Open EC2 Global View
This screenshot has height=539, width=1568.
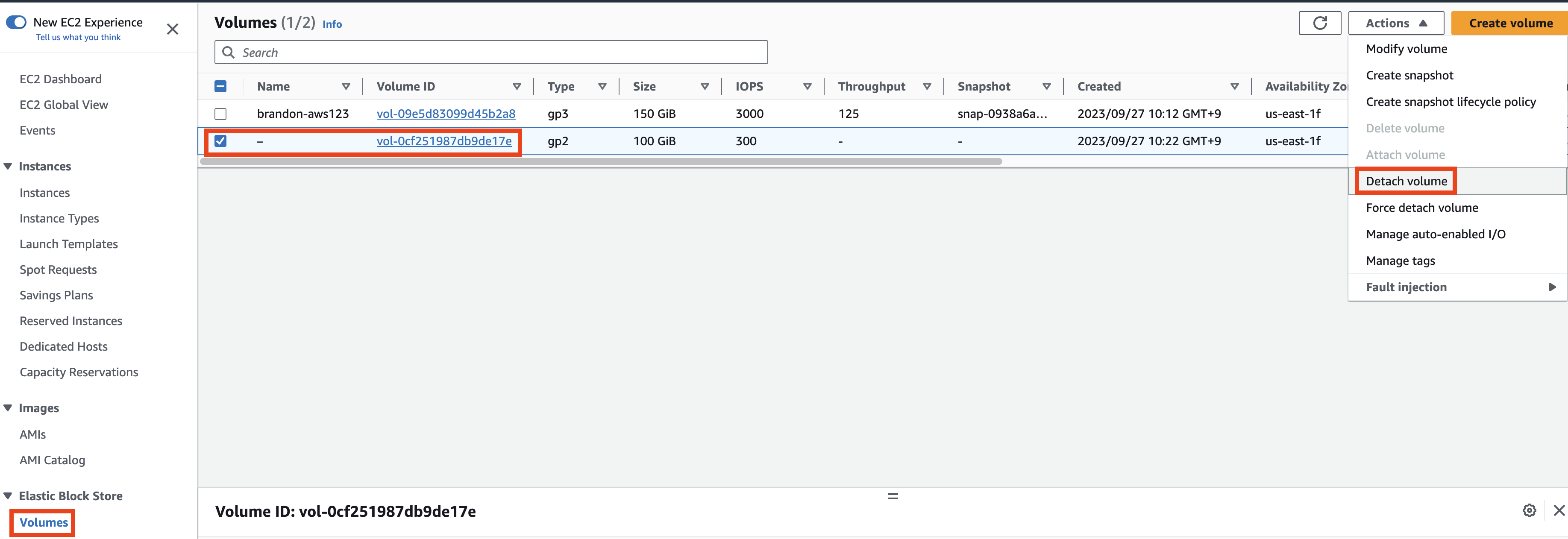tap(63, 105)
